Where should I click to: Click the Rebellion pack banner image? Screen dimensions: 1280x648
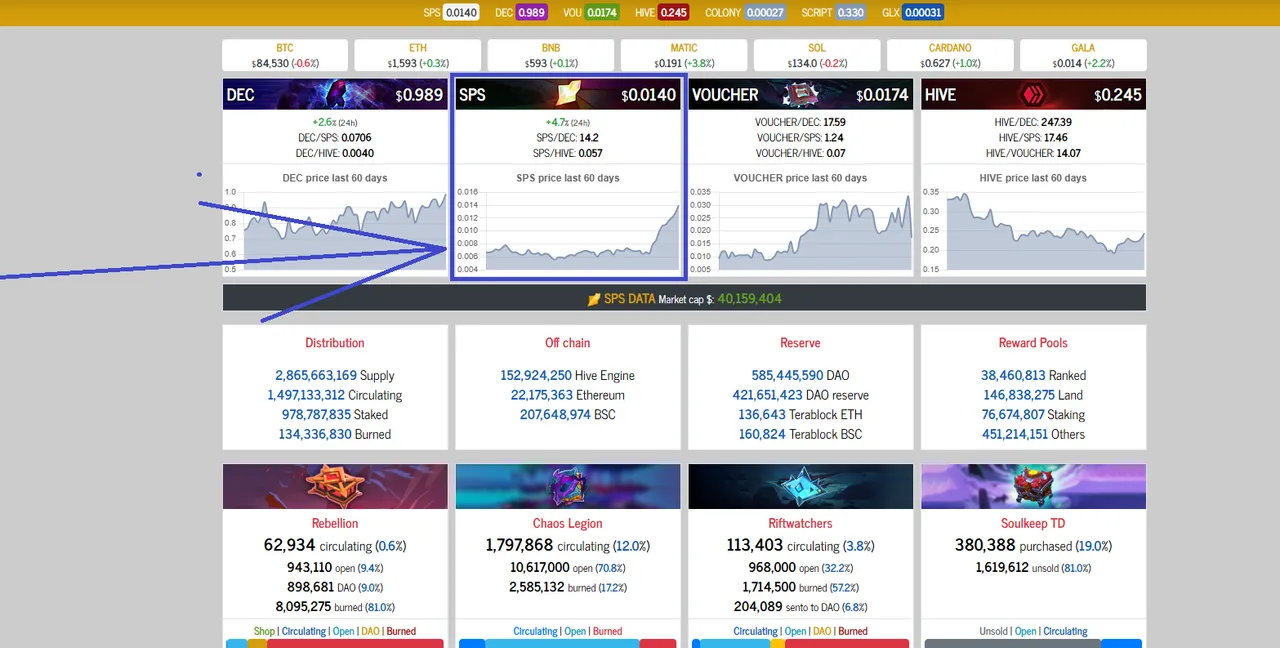(x=335, y=486)
